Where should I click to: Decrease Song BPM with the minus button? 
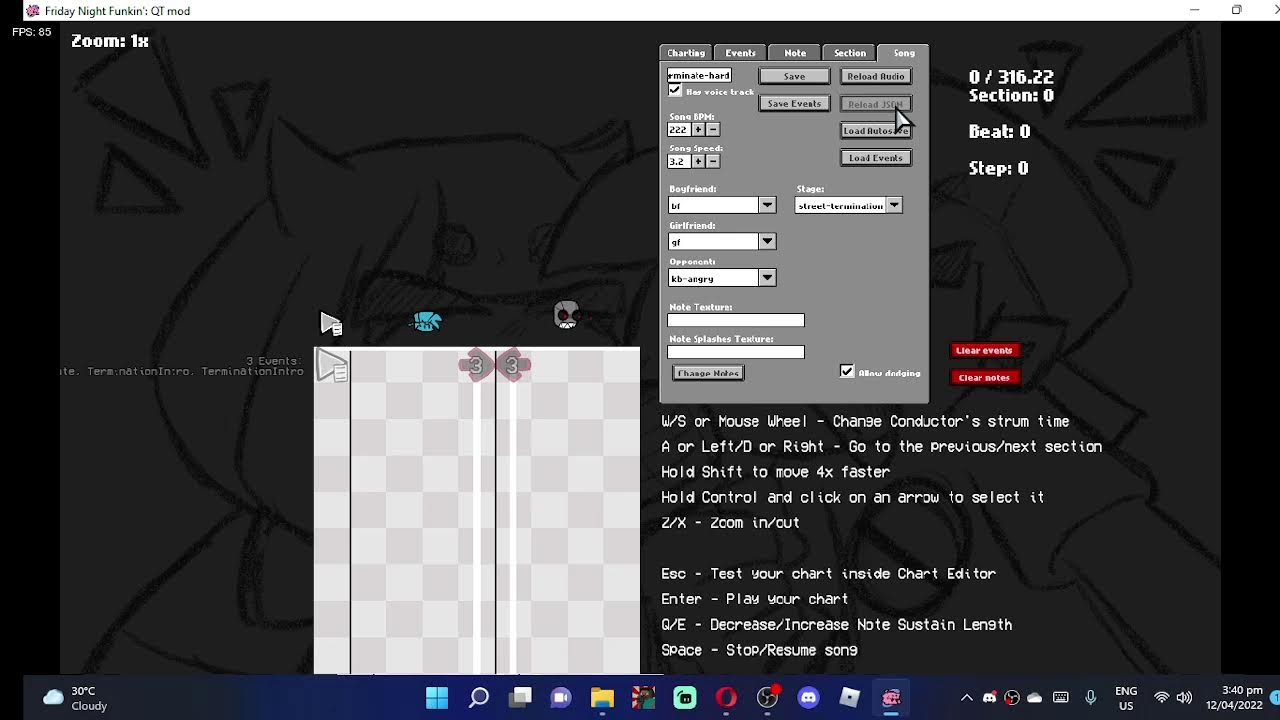[x=712, y=129]
